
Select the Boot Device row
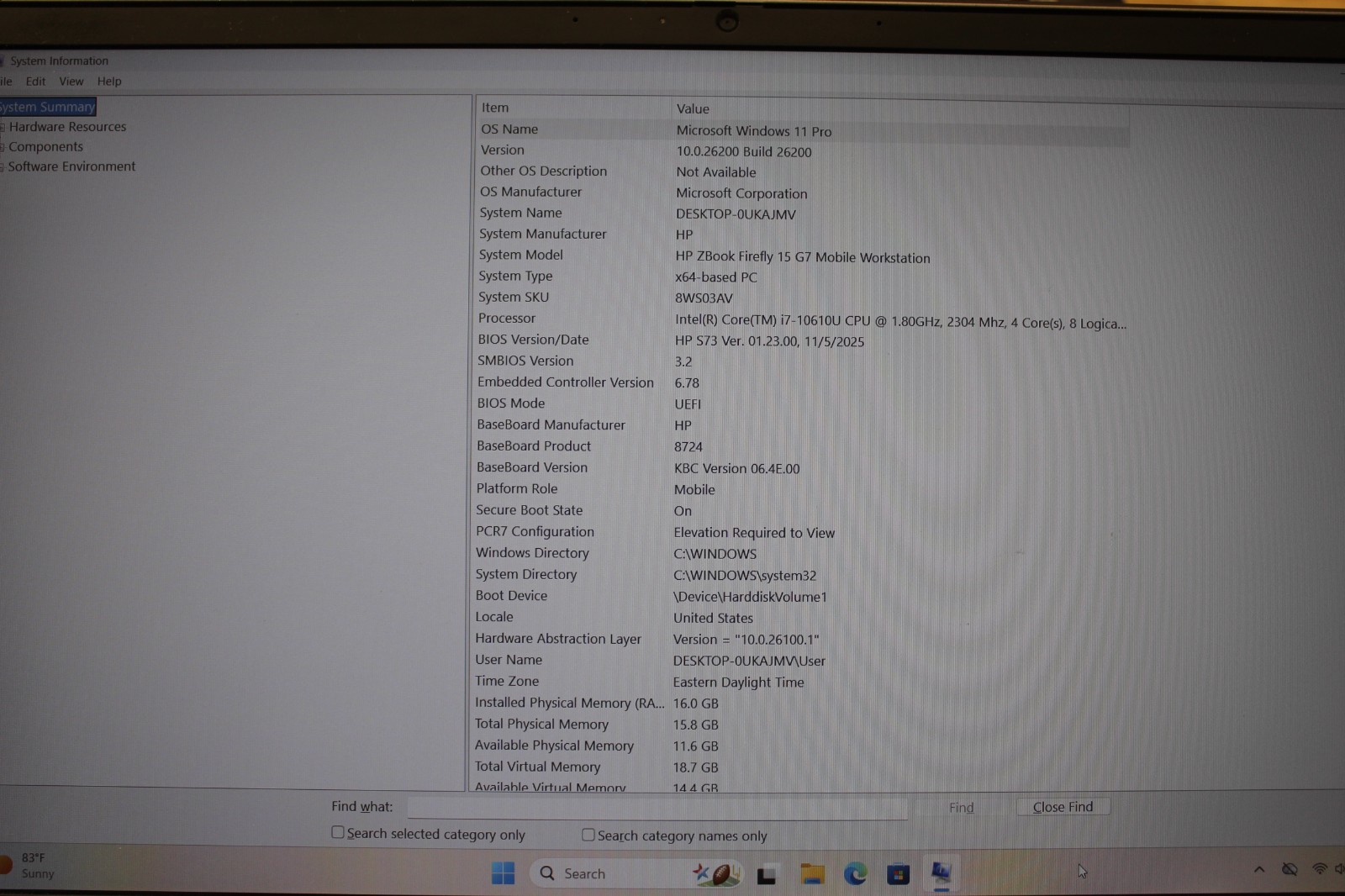[x=803, y=596]
